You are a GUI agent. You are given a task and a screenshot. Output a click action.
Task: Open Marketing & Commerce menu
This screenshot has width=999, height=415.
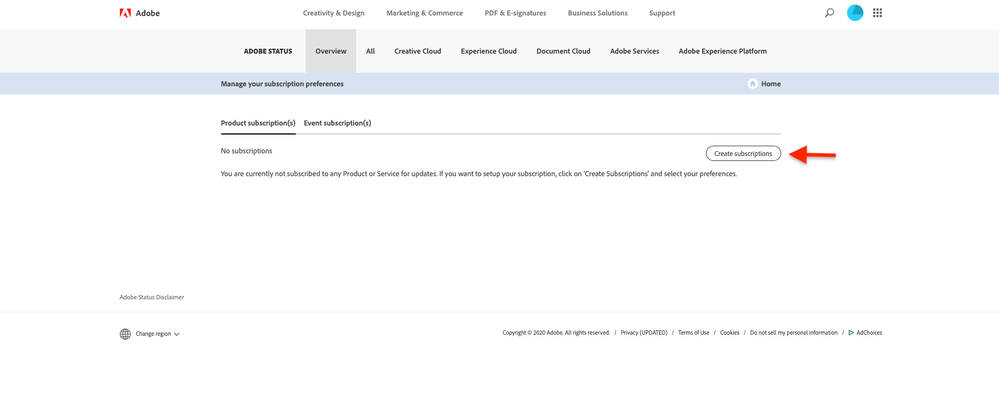[x=424, y=13]
